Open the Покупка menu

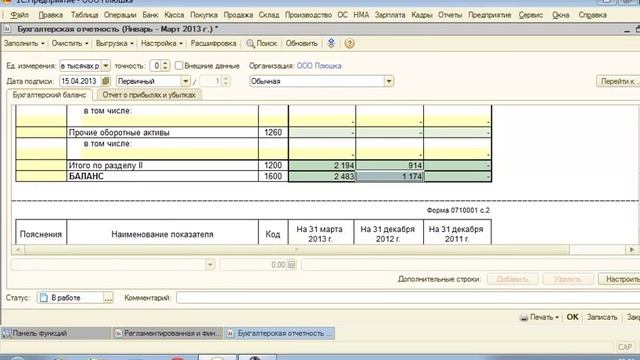click(204, 15)
